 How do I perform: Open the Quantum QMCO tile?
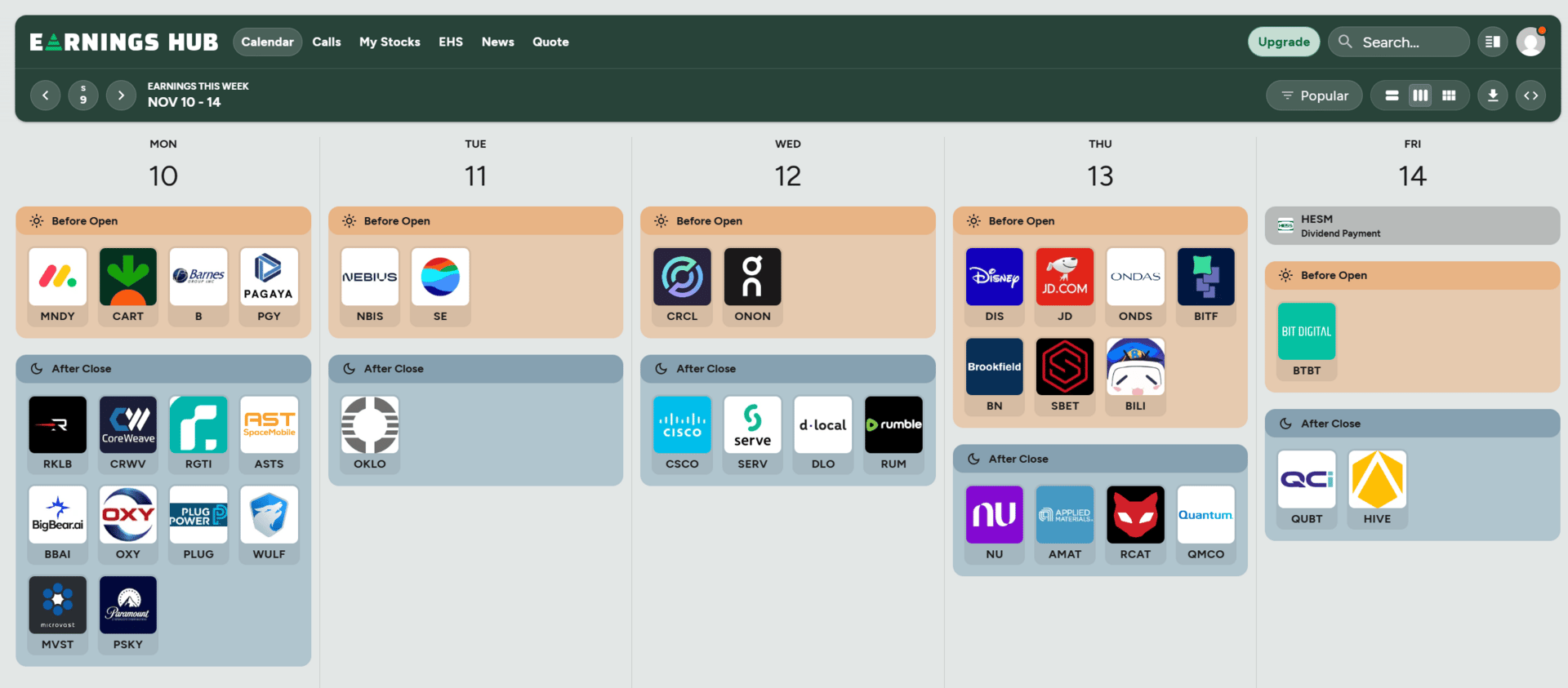point(1206,525)
